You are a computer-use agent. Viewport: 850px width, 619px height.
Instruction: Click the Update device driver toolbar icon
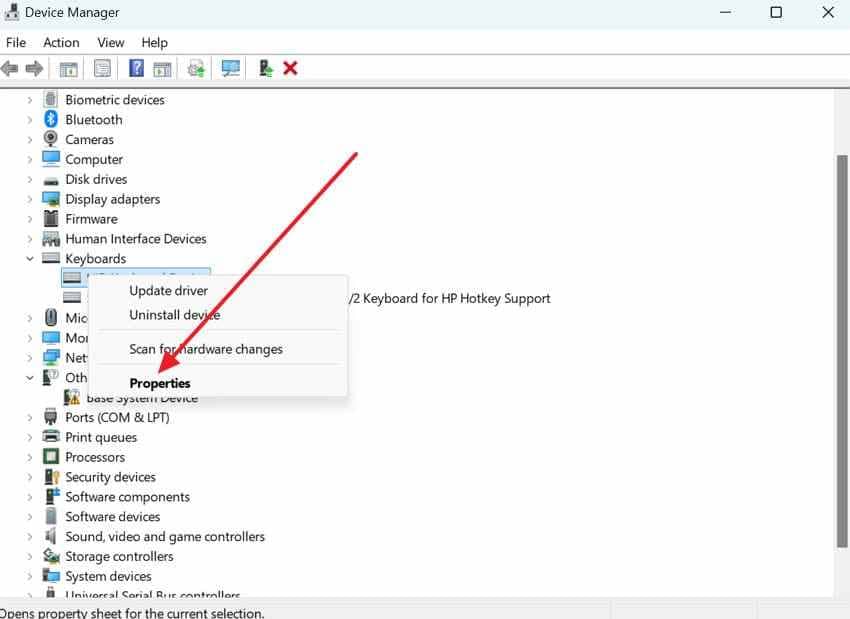coord(196,69)
